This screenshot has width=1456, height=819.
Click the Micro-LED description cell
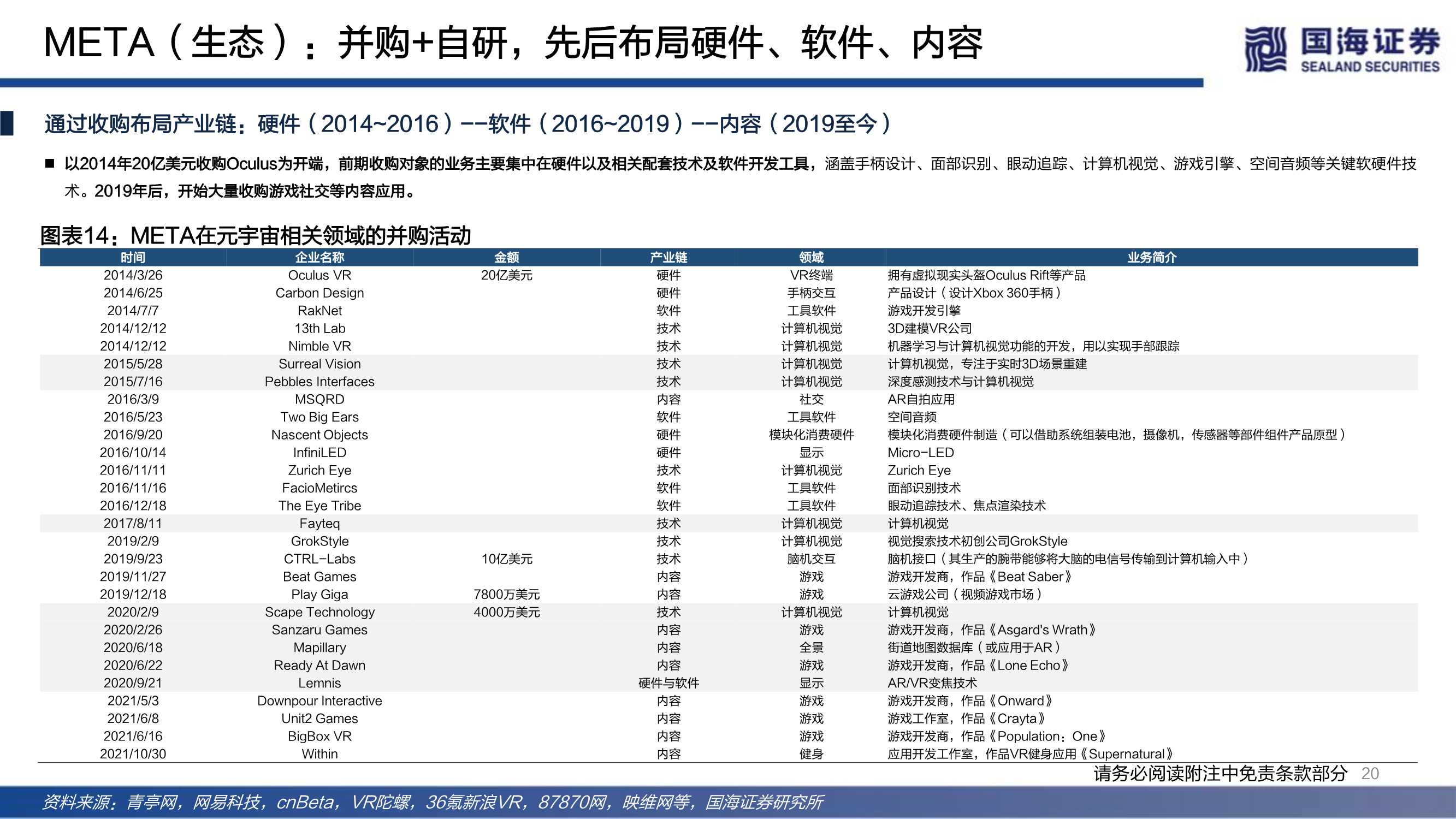tap(921, 453)
